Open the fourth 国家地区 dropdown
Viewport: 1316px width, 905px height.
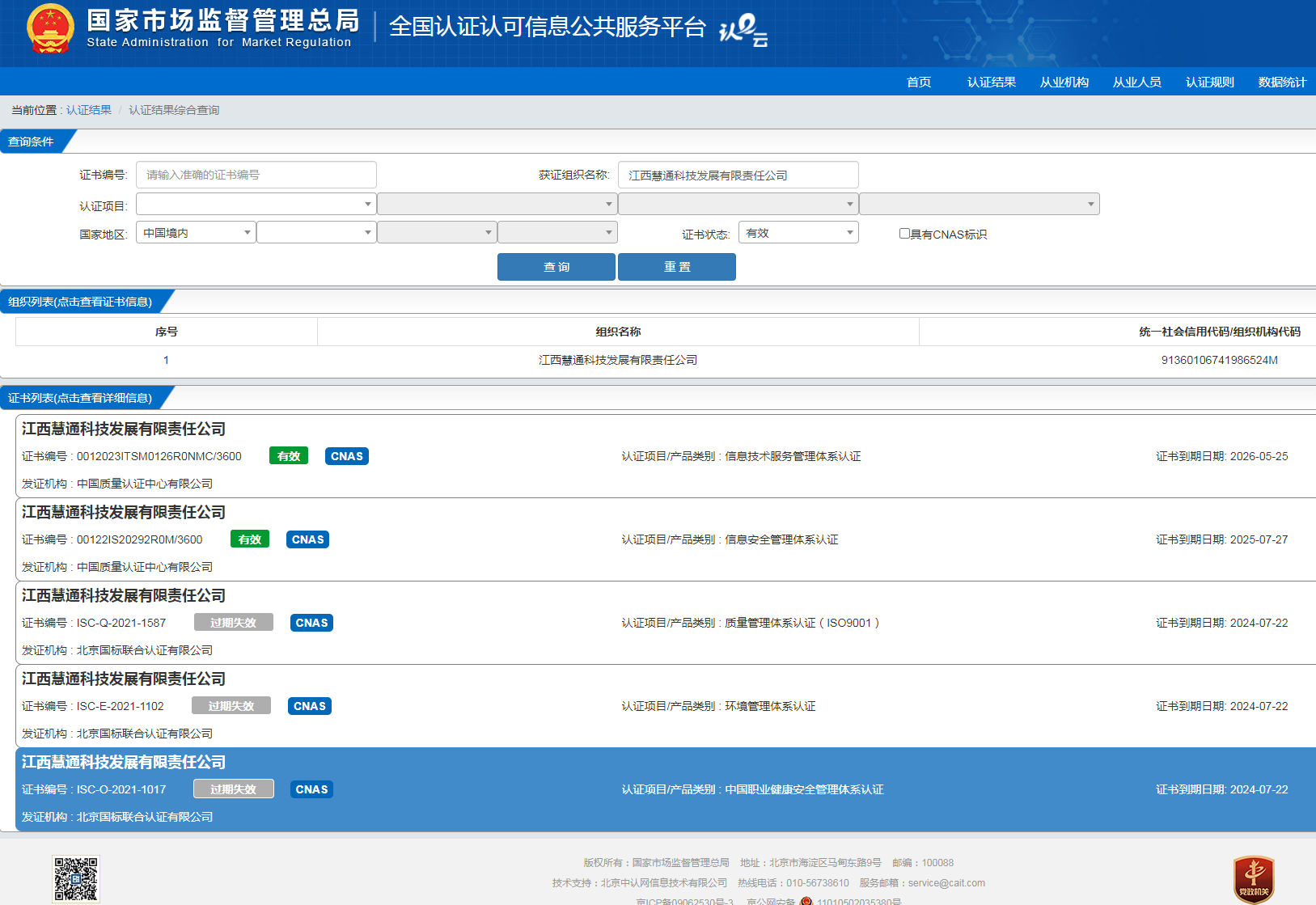point(557,233)
